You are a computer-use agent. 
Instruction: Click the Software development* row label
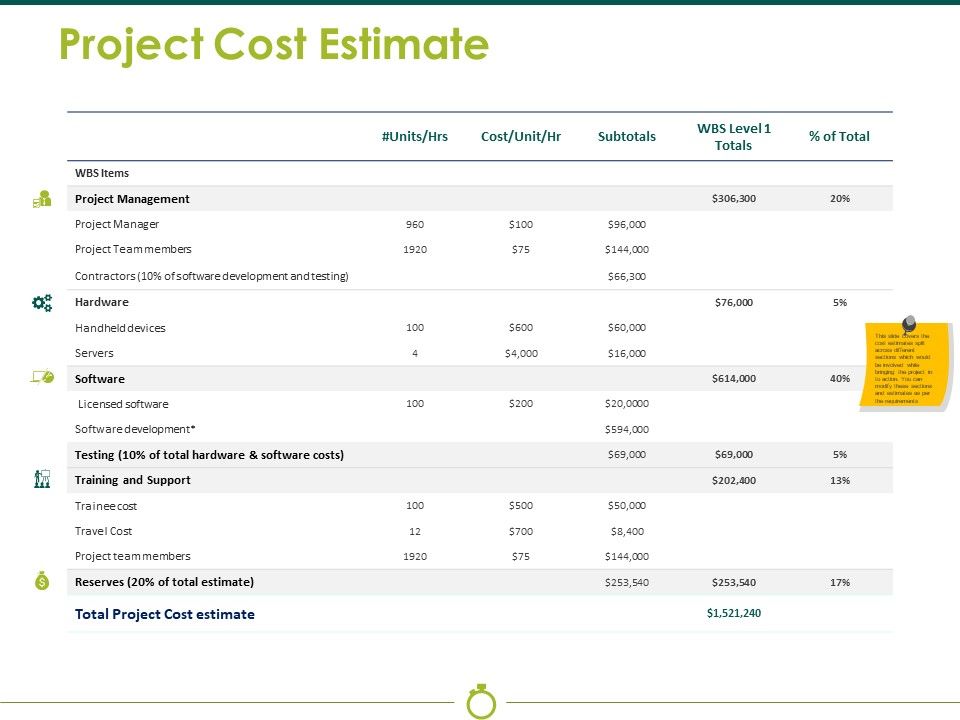[x=135, y=429]
